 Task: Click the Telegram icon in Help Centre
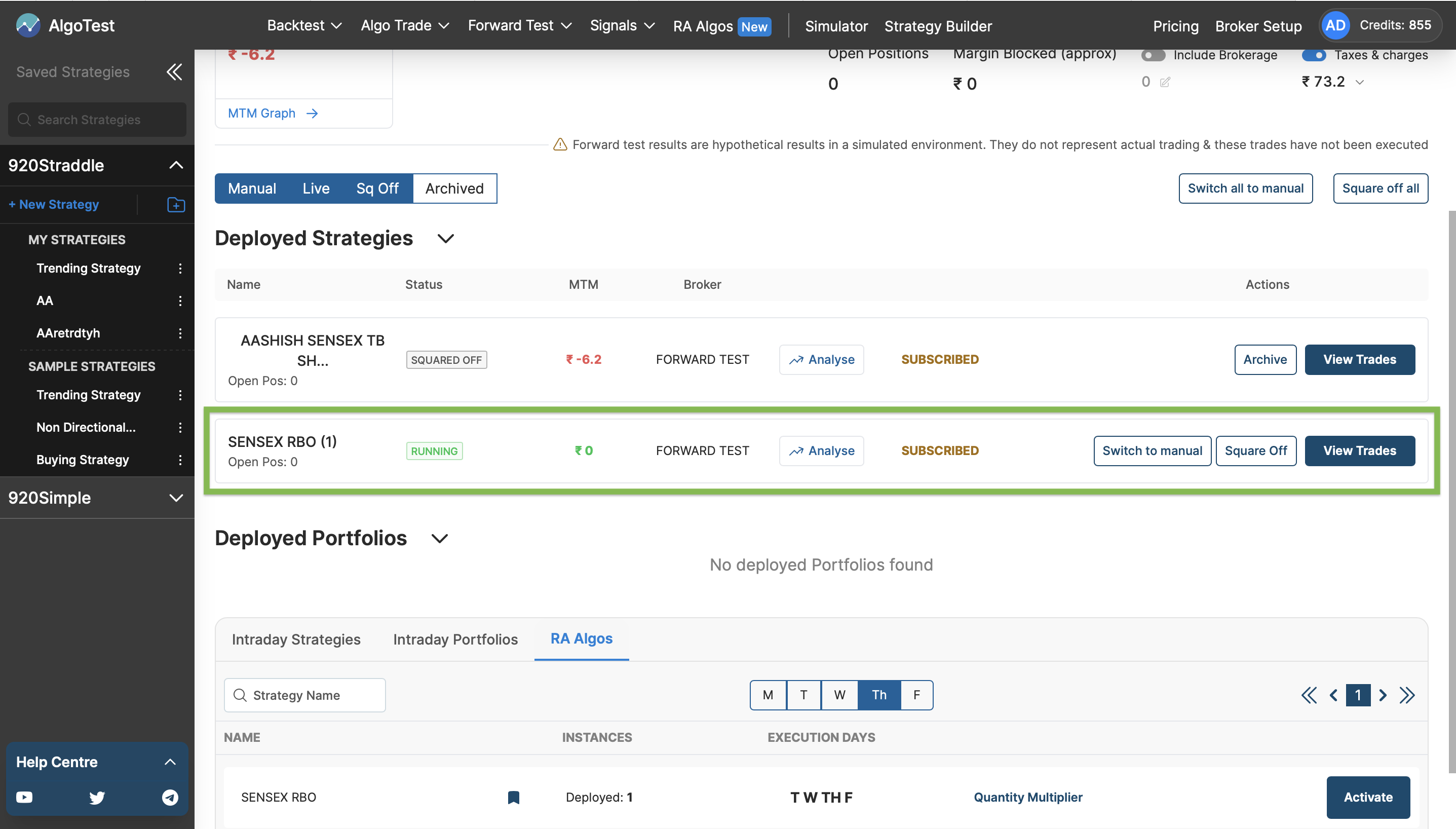click(170, 797)
